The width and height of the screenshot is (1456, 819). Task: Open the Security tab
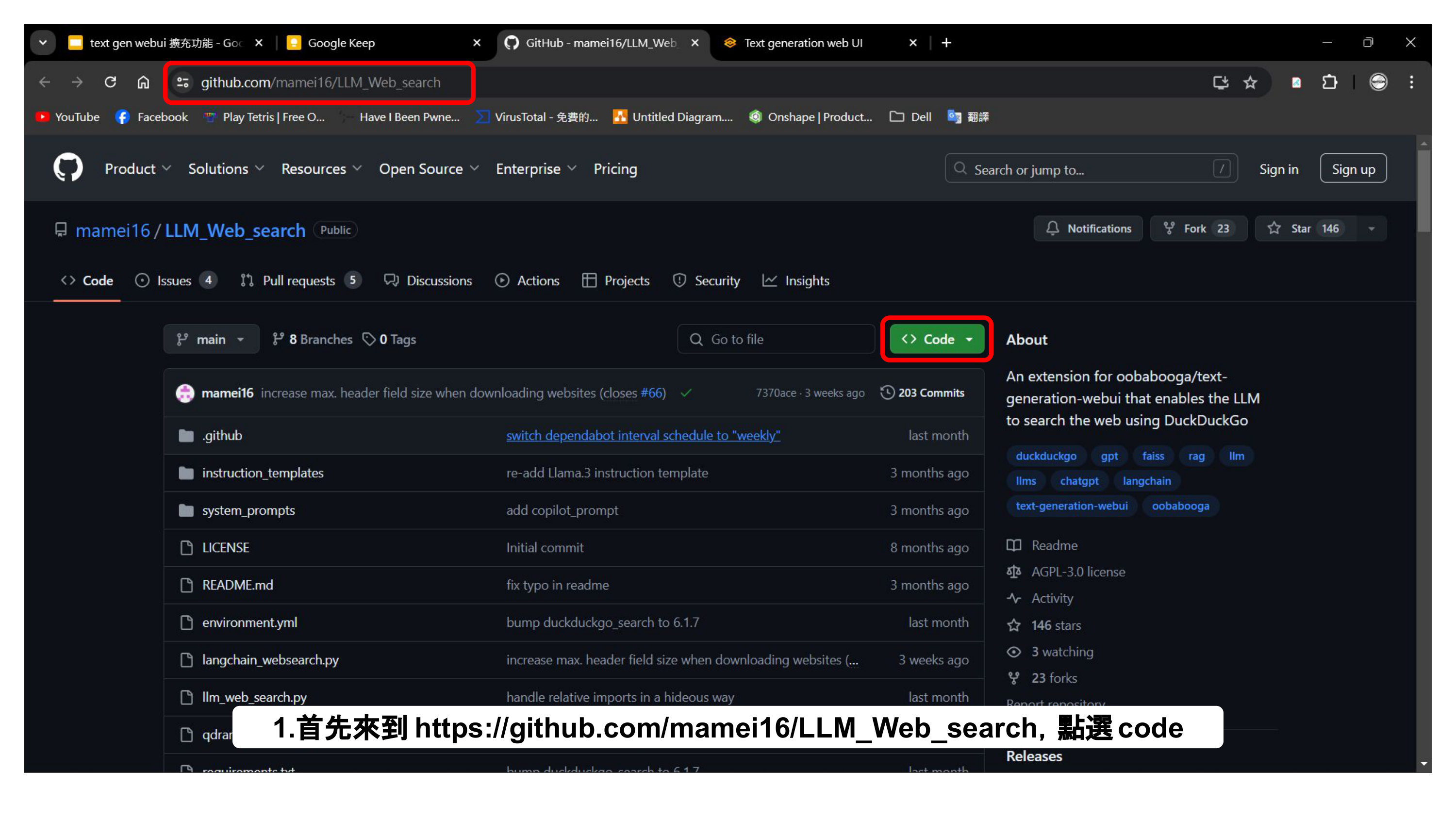coord(706,280)
